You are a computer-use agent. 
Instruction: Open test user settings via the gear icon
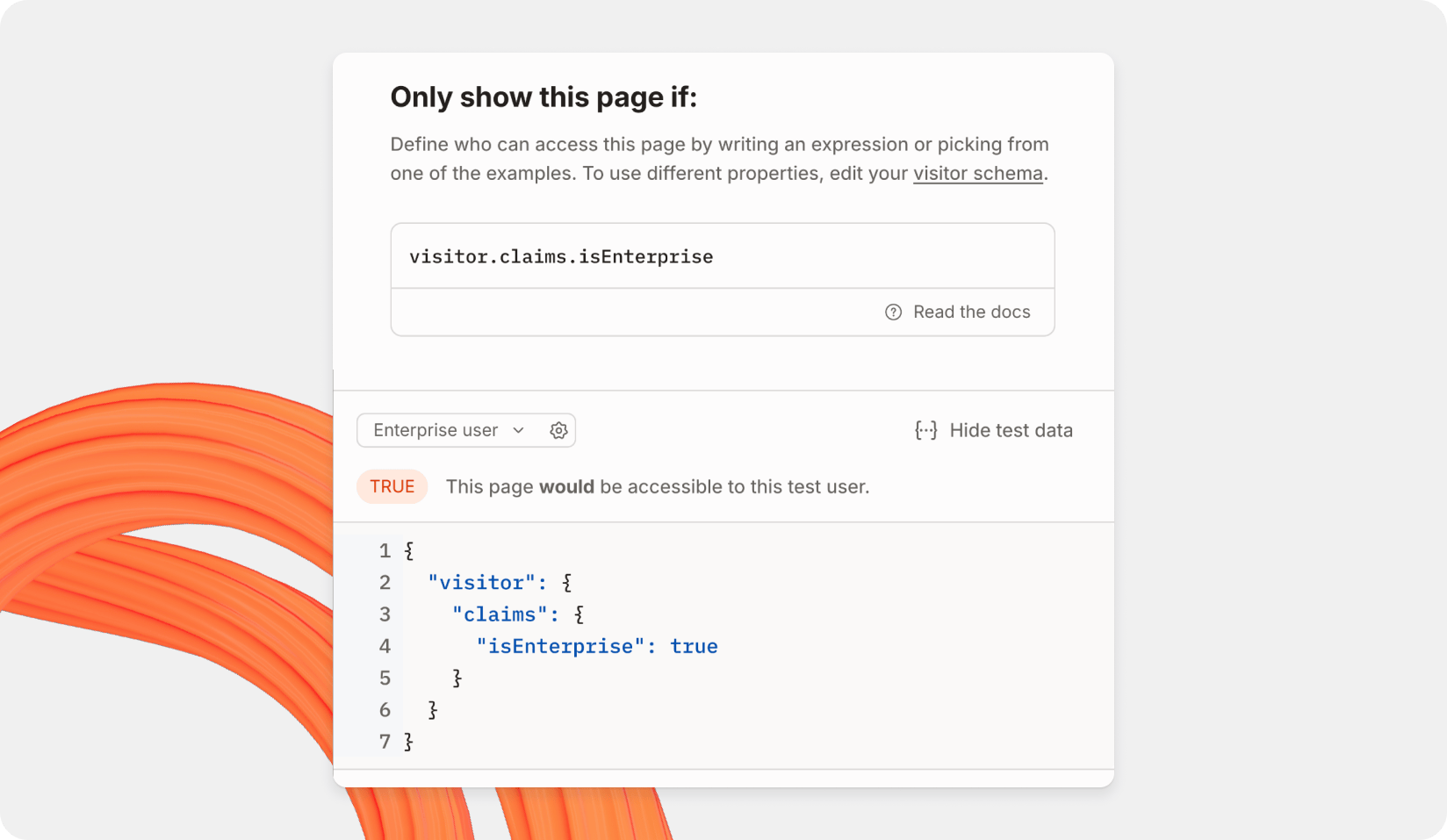558,430
